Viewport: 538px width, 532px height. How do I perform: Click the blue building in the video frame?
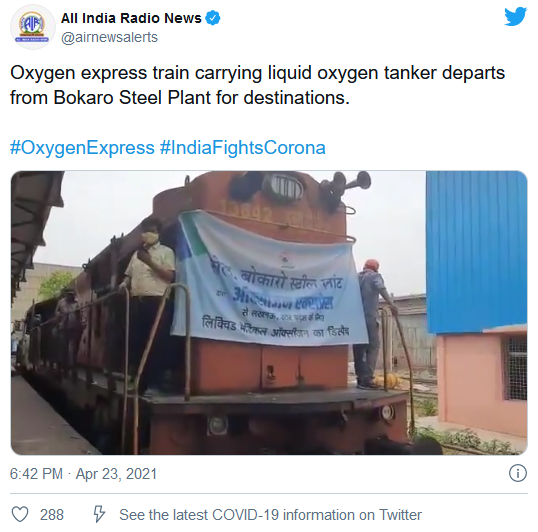pyautogui.click(x=477, y=252)
